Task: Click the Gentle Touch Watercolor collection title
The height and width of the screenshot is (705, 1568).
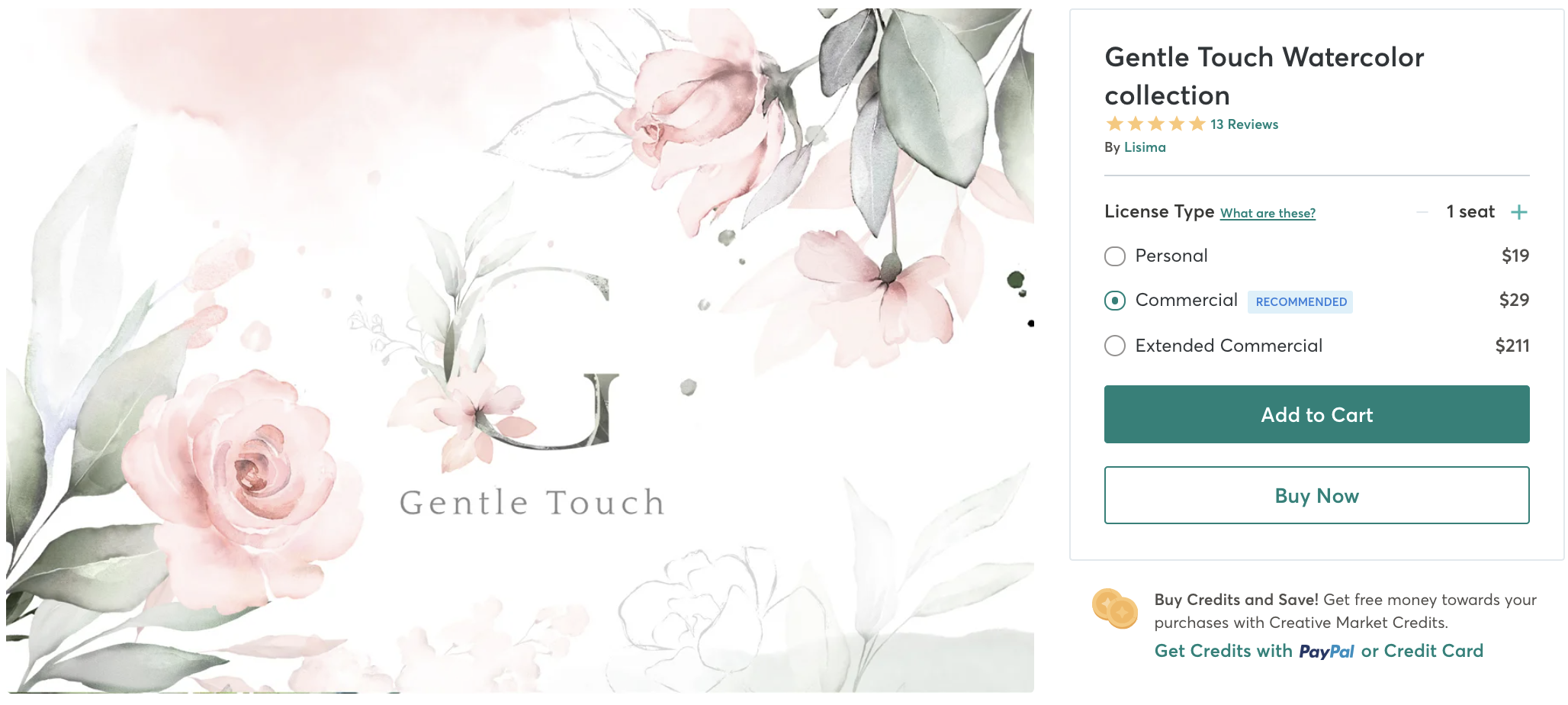Action: (x=1264, y=76)
